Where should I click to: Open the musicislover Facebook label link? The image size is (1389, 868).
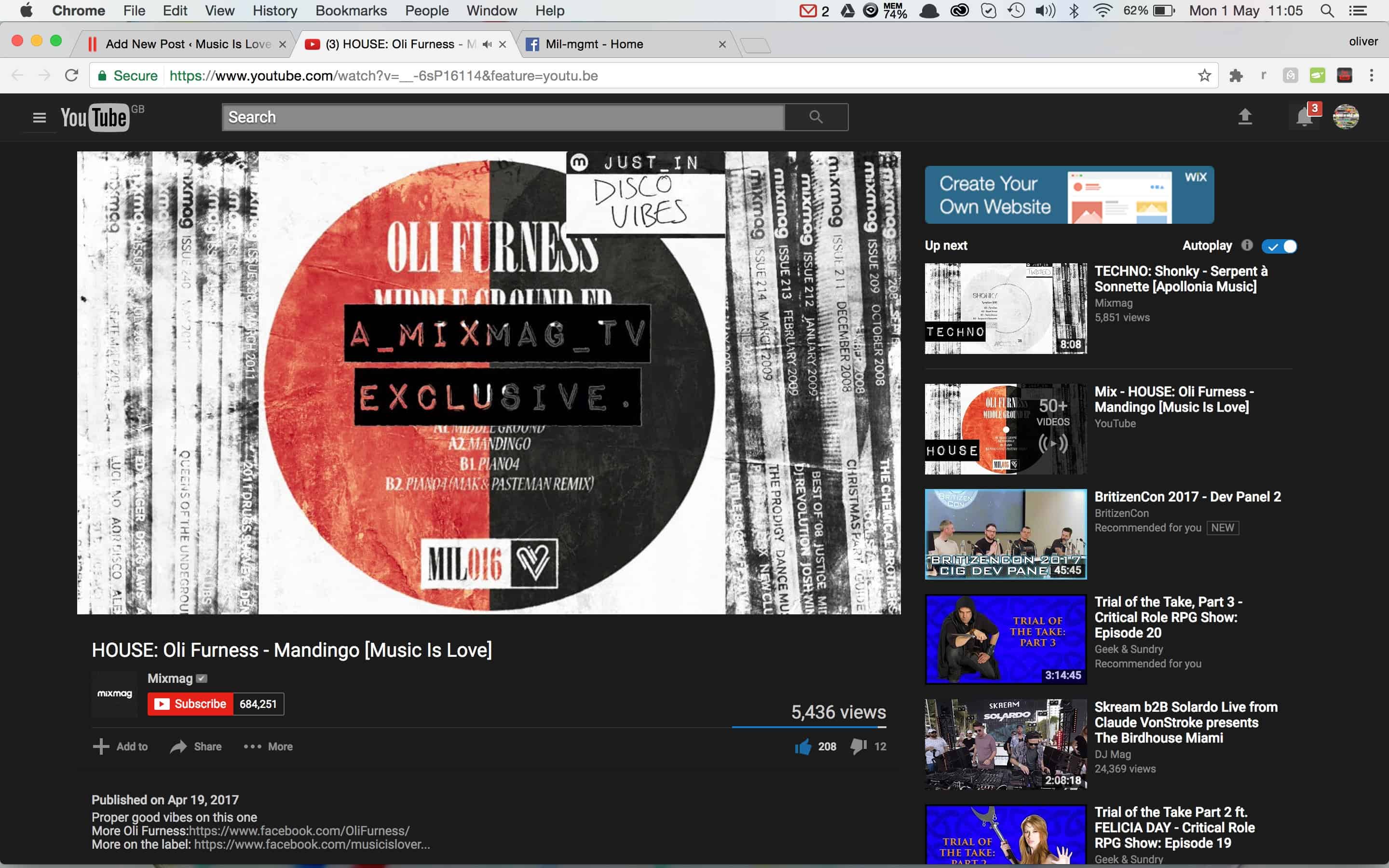(x=312, y=844)
